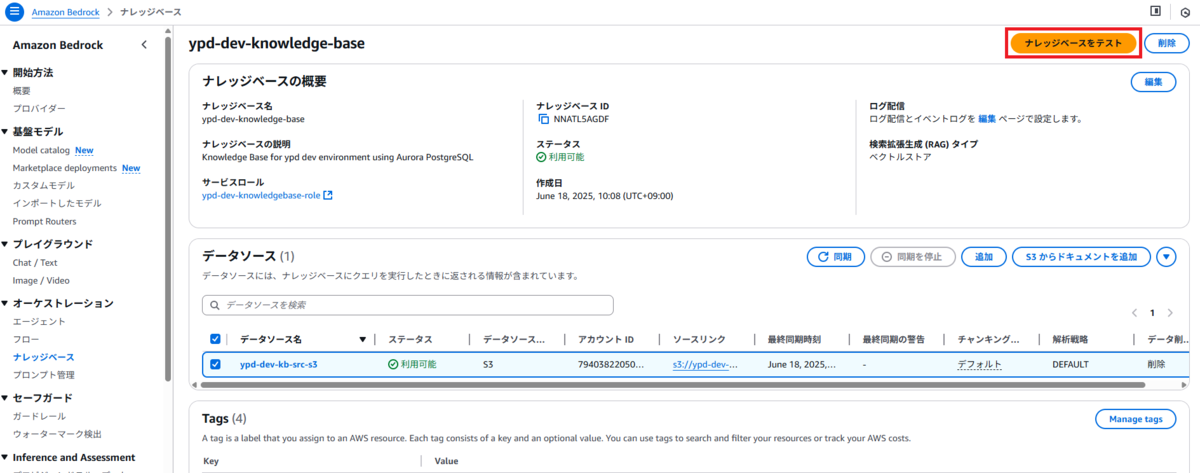
Task: Click the ナレッジベース breadcrumb text
Action: 149,11
